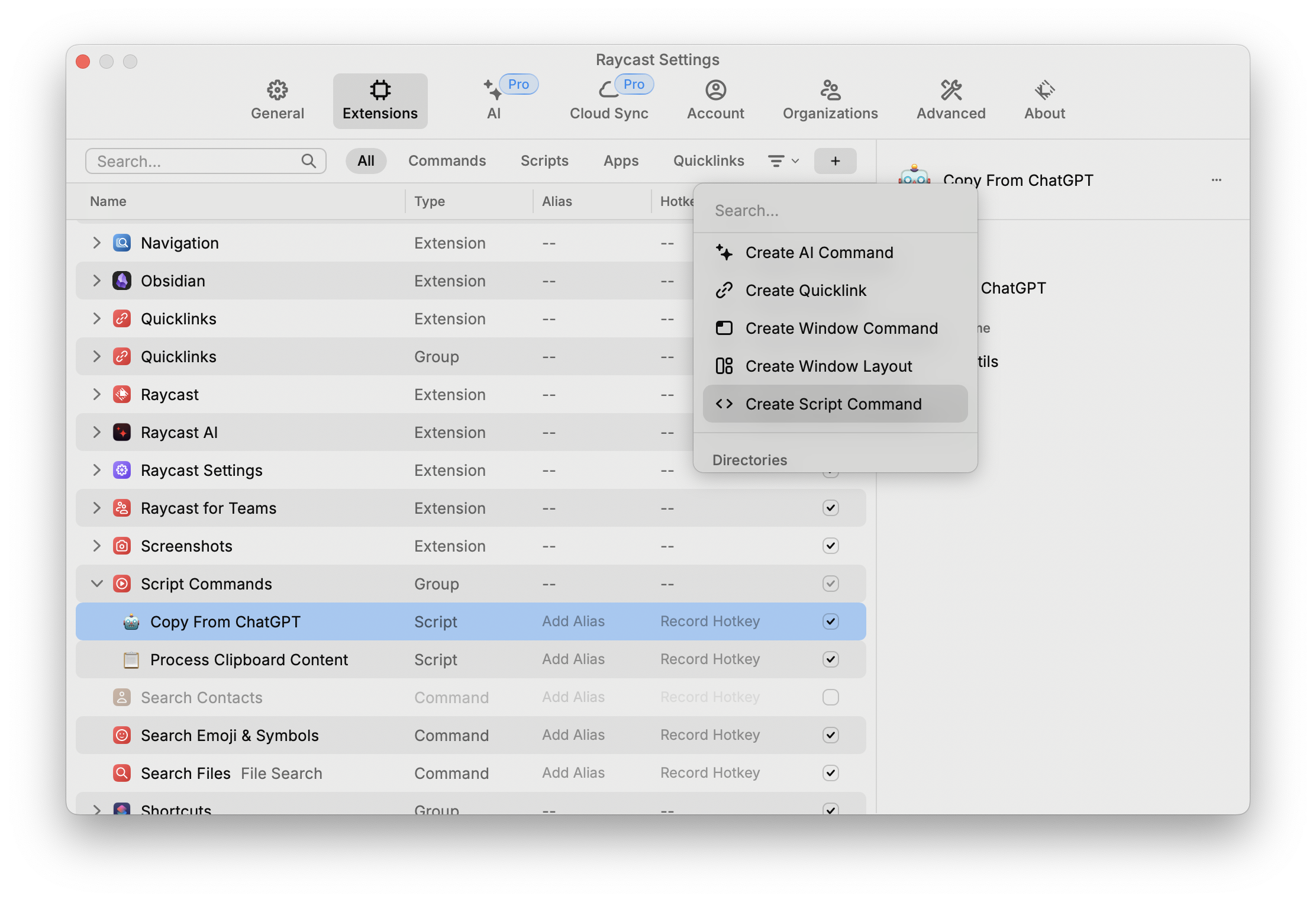Click the Obsidian app icon
The width and height of the screenshot is (1316, 902).
[122, 281]
